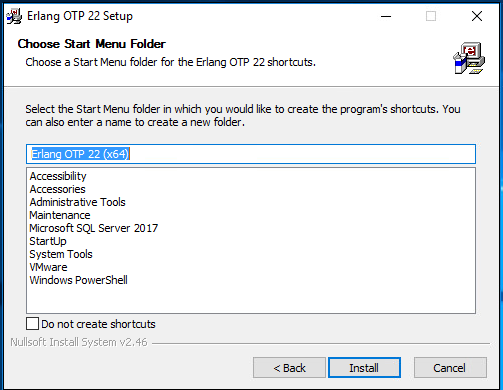Viewport: 503px width, 390px height.
Task: Click the disabled maximize window button
Action: [431, 16]
